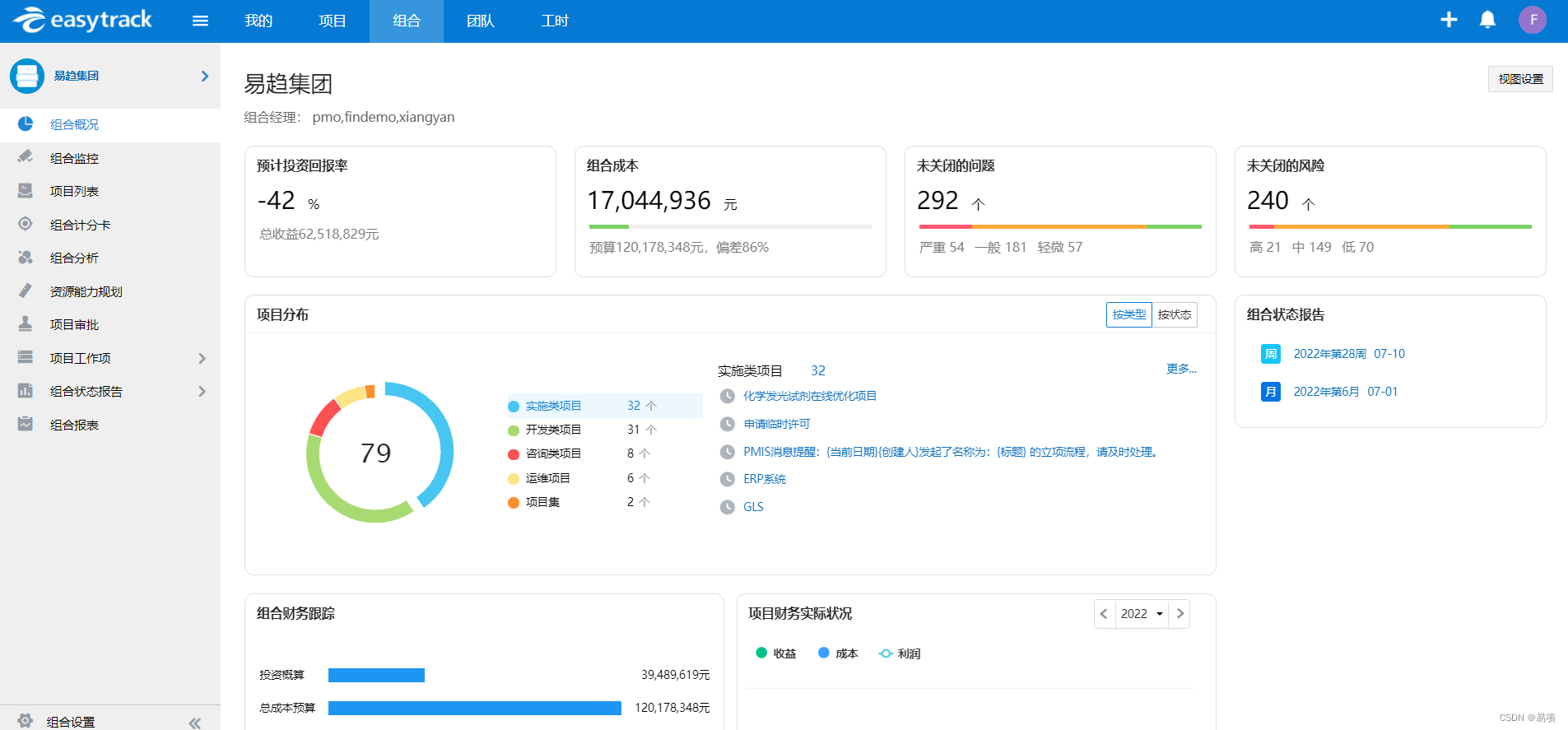Viewport: 1568px width, 730px height.
Task: Click the monthly 月 report icon
Action: [1271, 392]
